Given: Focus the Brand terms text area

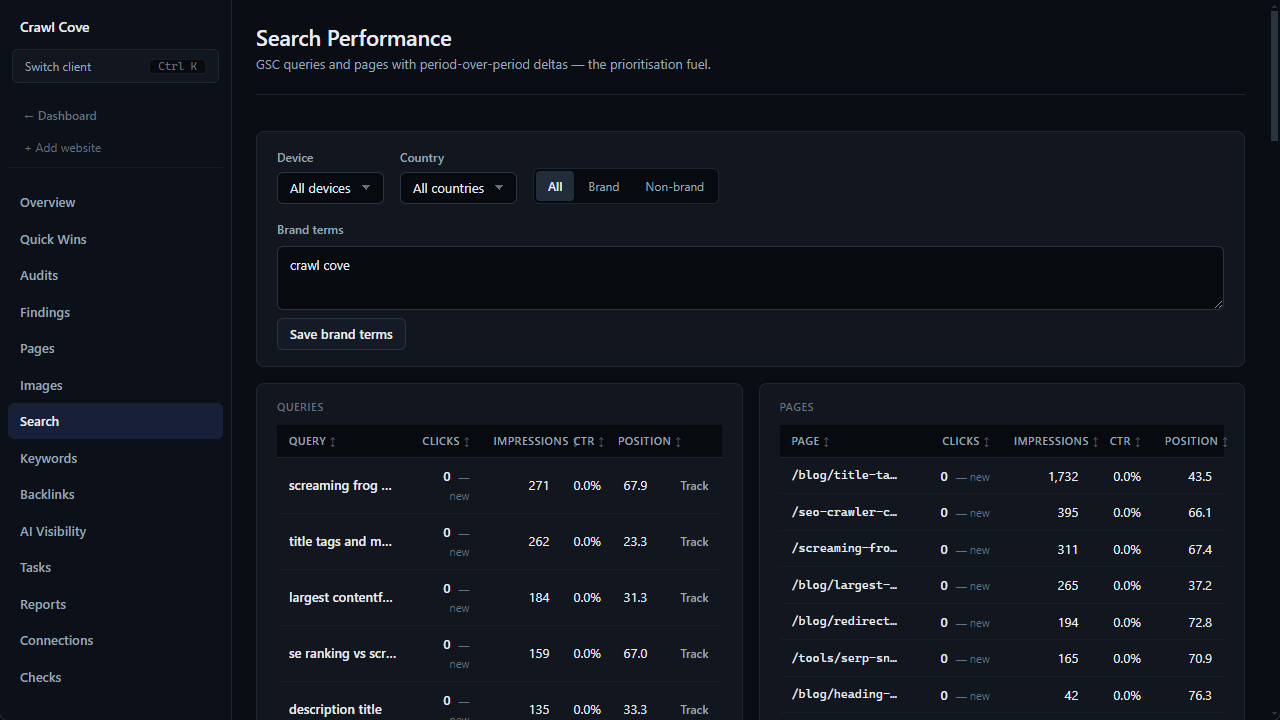Looking at the screenshot, I should click(x=750, y=278).
